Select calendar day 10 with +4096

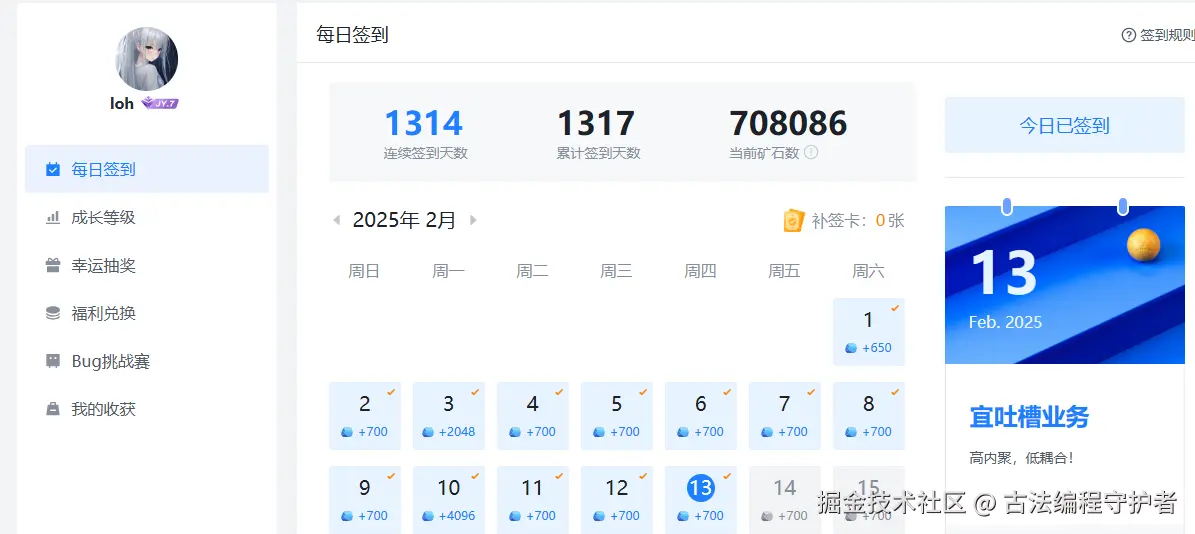tap(449, 500)
